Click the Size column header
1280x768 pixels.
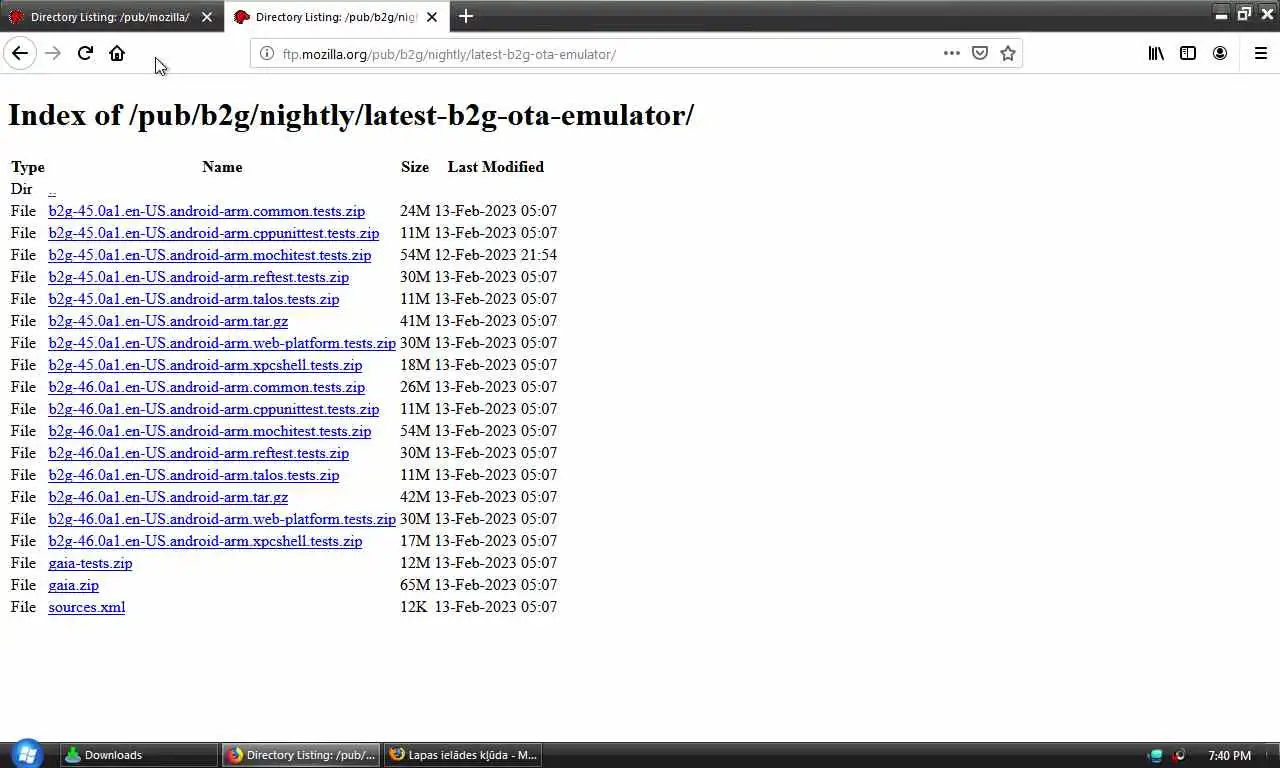tap(415, 167)
